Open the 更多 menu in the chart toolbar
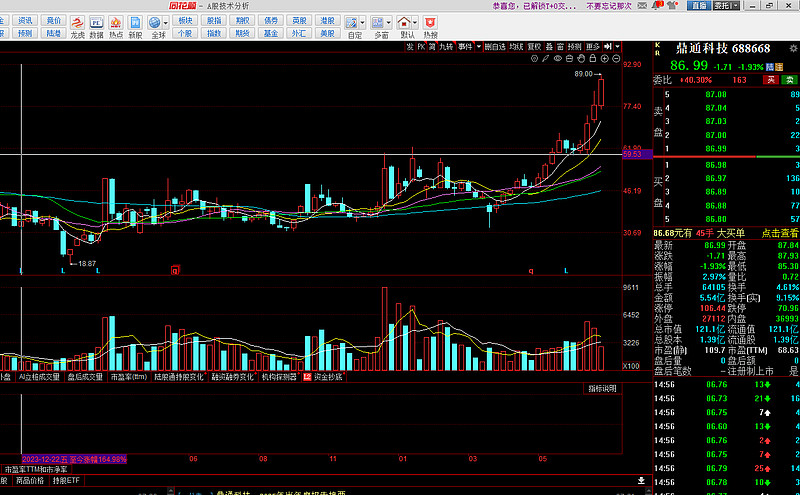 593,46
